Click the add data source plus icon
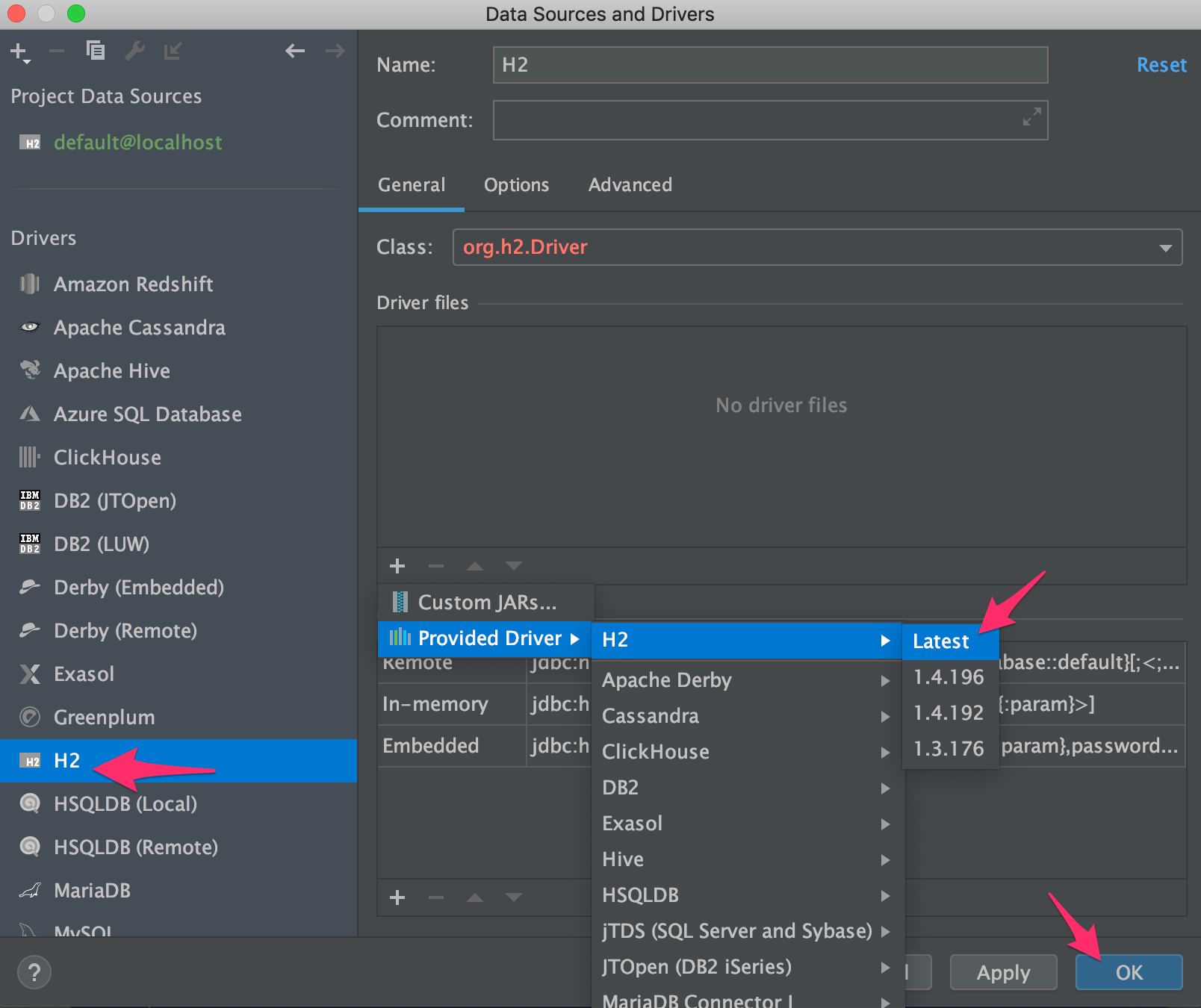The image size is (1201, 1008). click(x=19, y=52)
